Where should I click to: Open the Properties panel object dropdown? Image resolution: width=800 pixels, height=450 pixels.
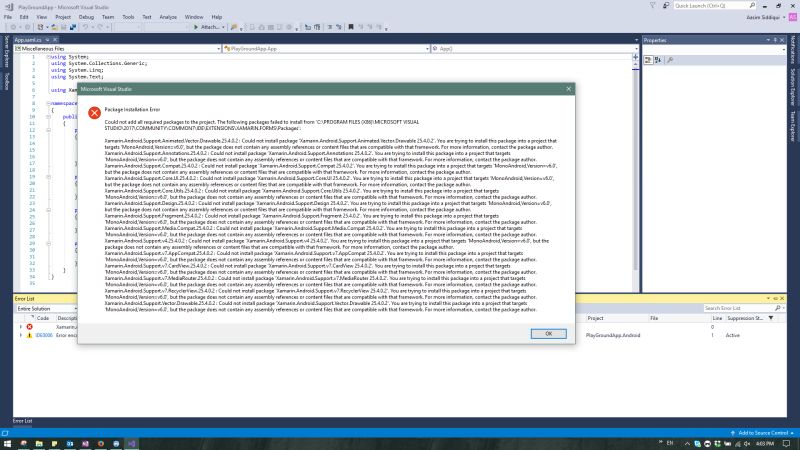(x=714, y=49)
